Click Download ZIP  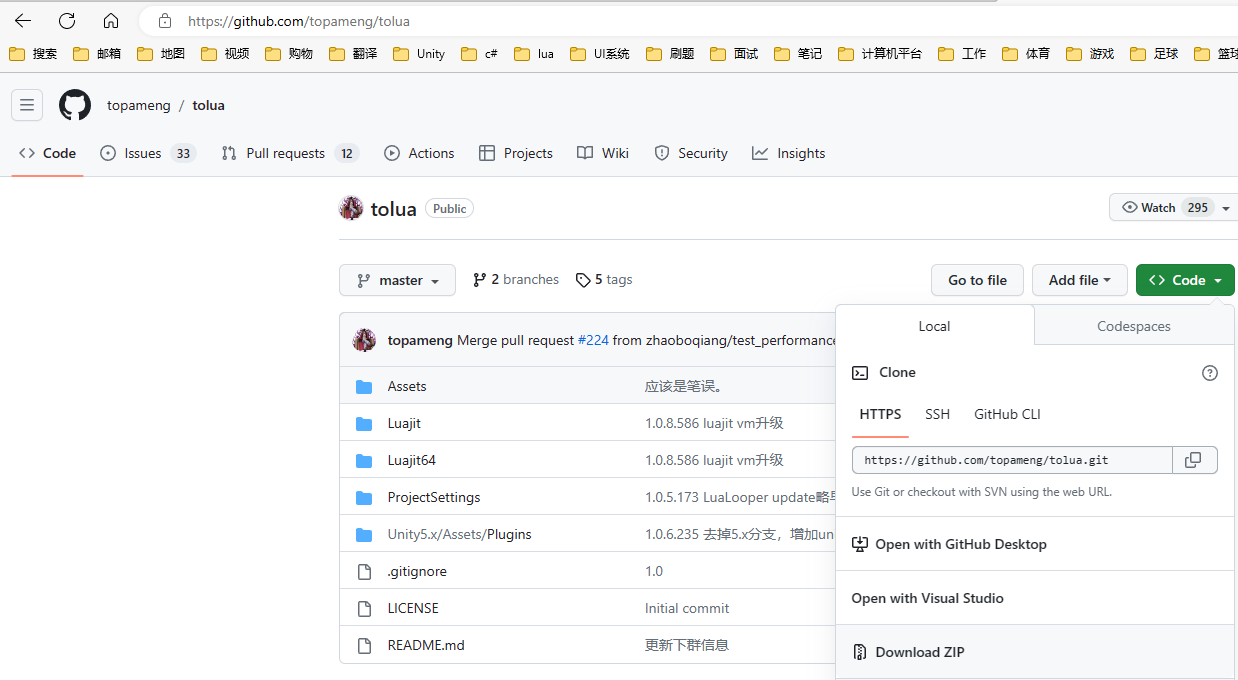919,652
